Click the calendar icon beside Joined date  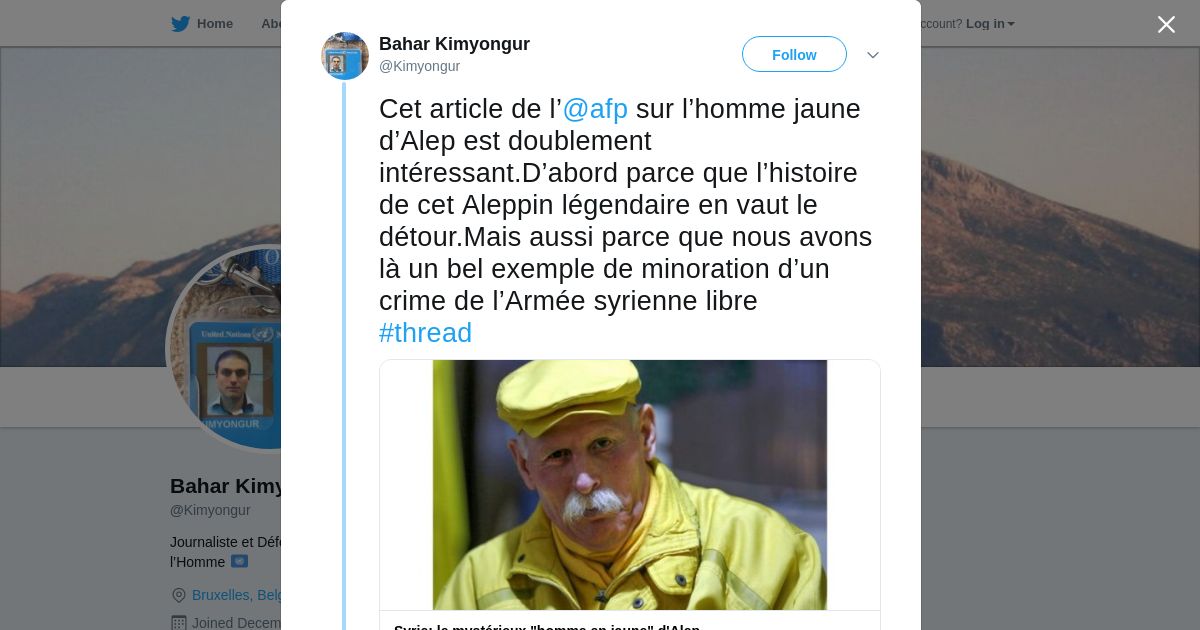pyautogui.click(x=179, y=623)
